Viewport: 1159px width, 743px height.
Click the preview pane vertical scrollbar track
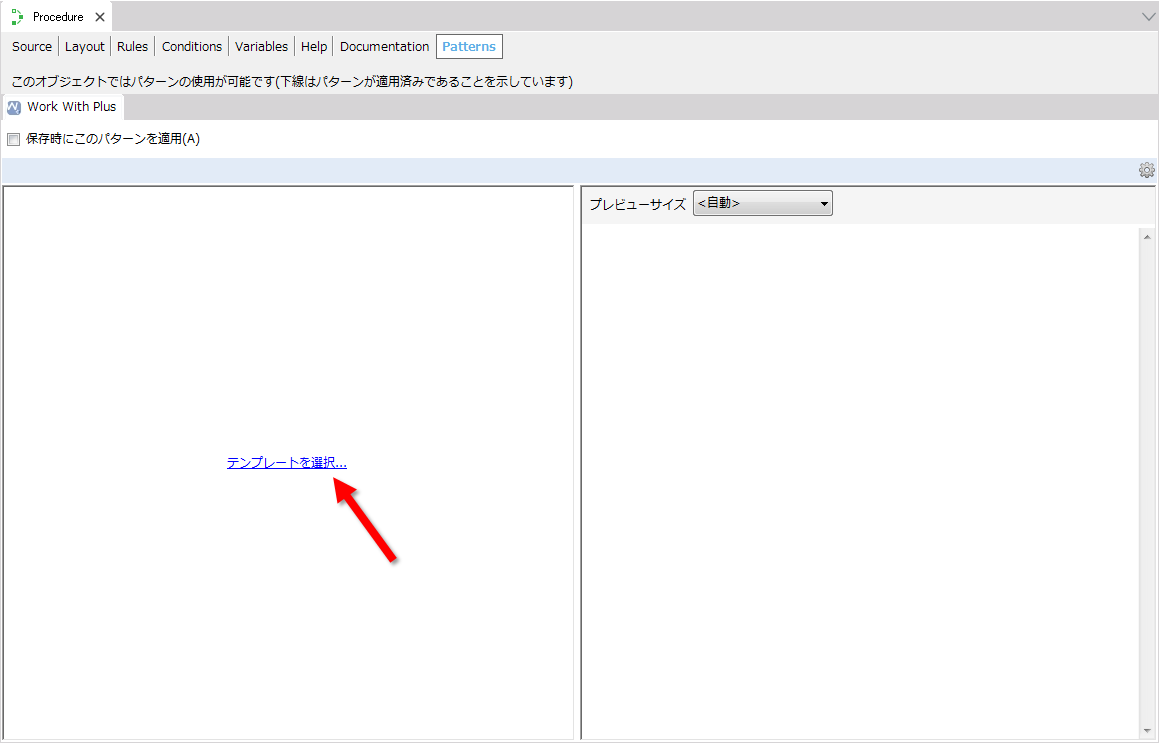click(1146, 480)
